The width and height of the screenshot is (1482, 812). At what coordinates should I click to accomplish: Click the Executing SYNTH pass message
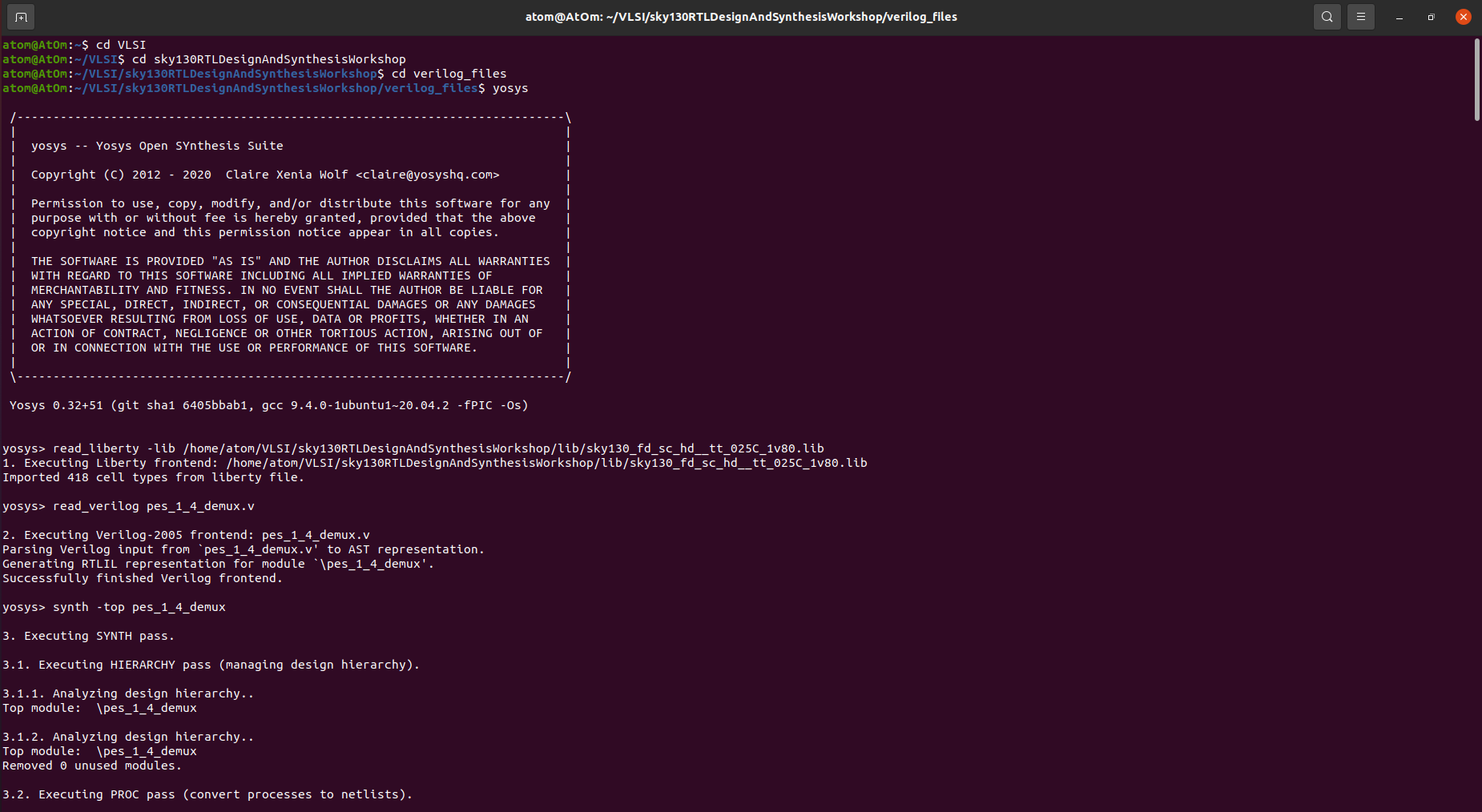click(88, 635)
